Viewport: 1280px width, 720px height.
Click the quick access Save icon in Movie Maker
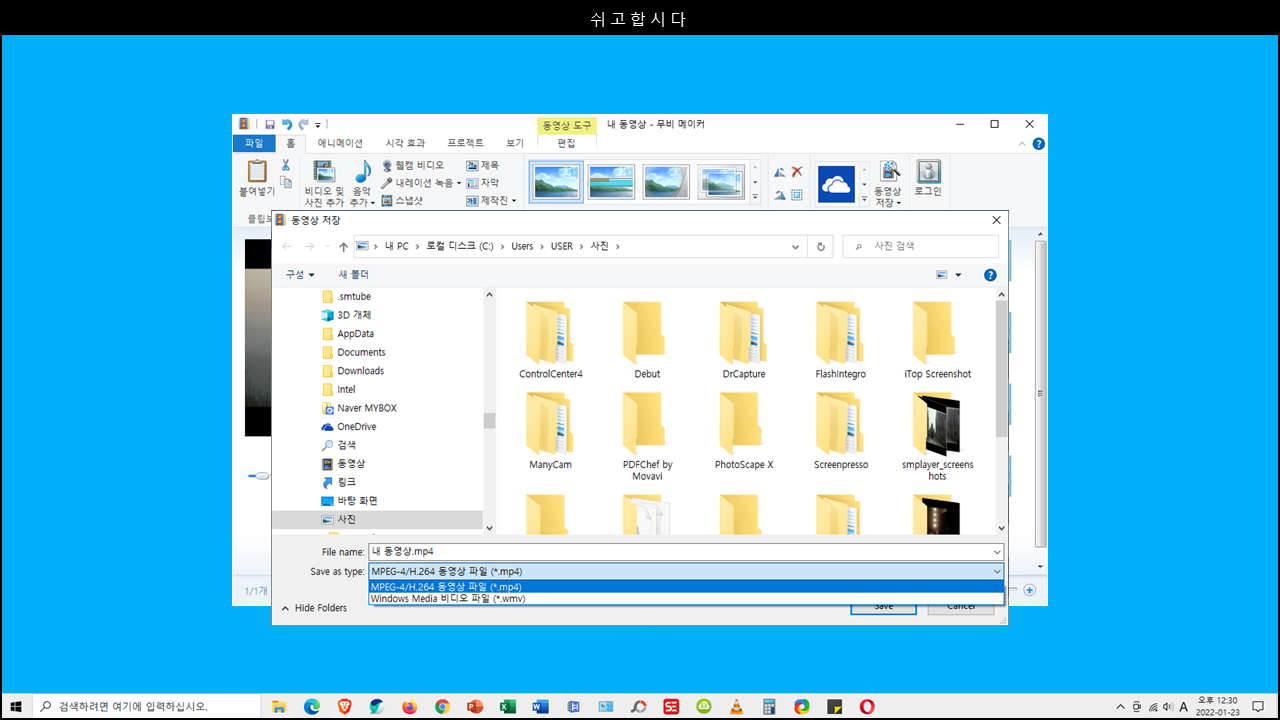tap(269, 124)
